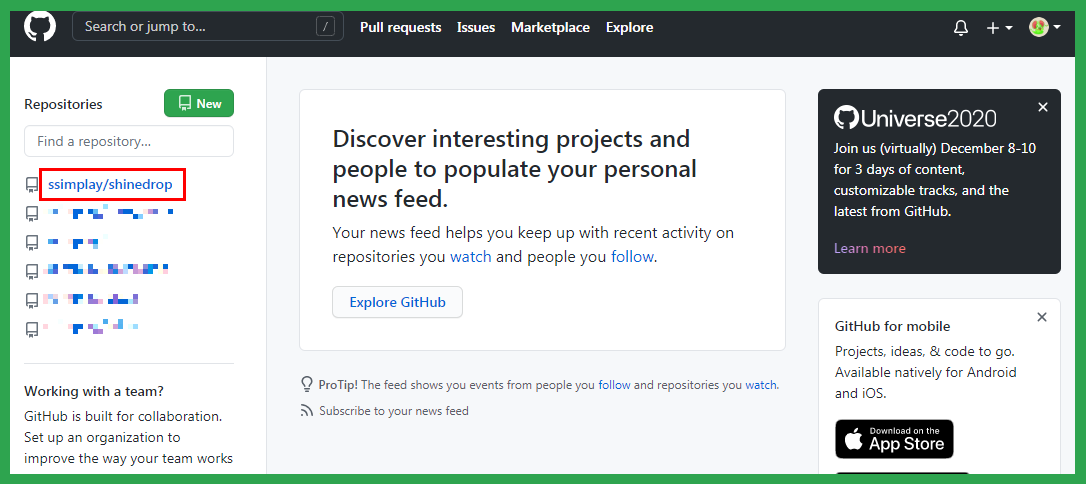Create a New repository

(x=199, y=103)
